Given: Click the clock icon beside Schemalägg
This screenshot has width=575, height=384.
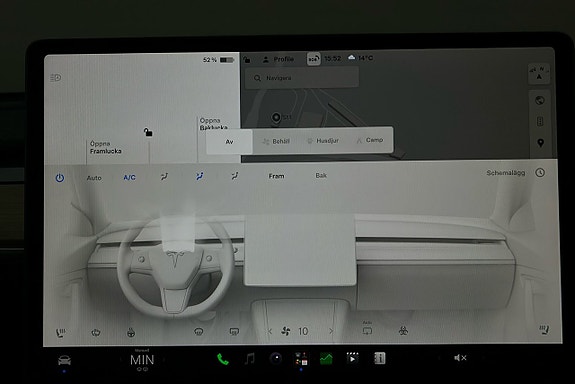Looking at the screenshot, I should (540, 172).
